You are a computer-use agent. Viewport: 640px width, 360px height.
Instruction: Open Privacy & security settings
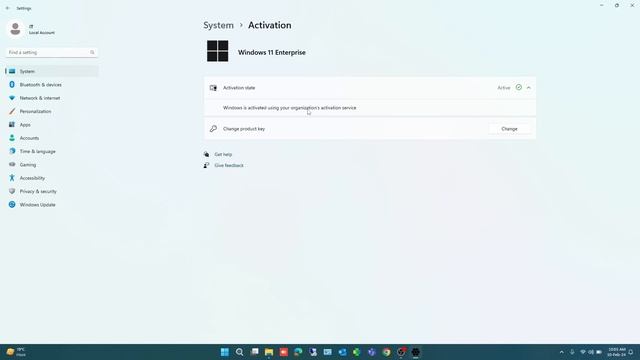pos(51,191)
